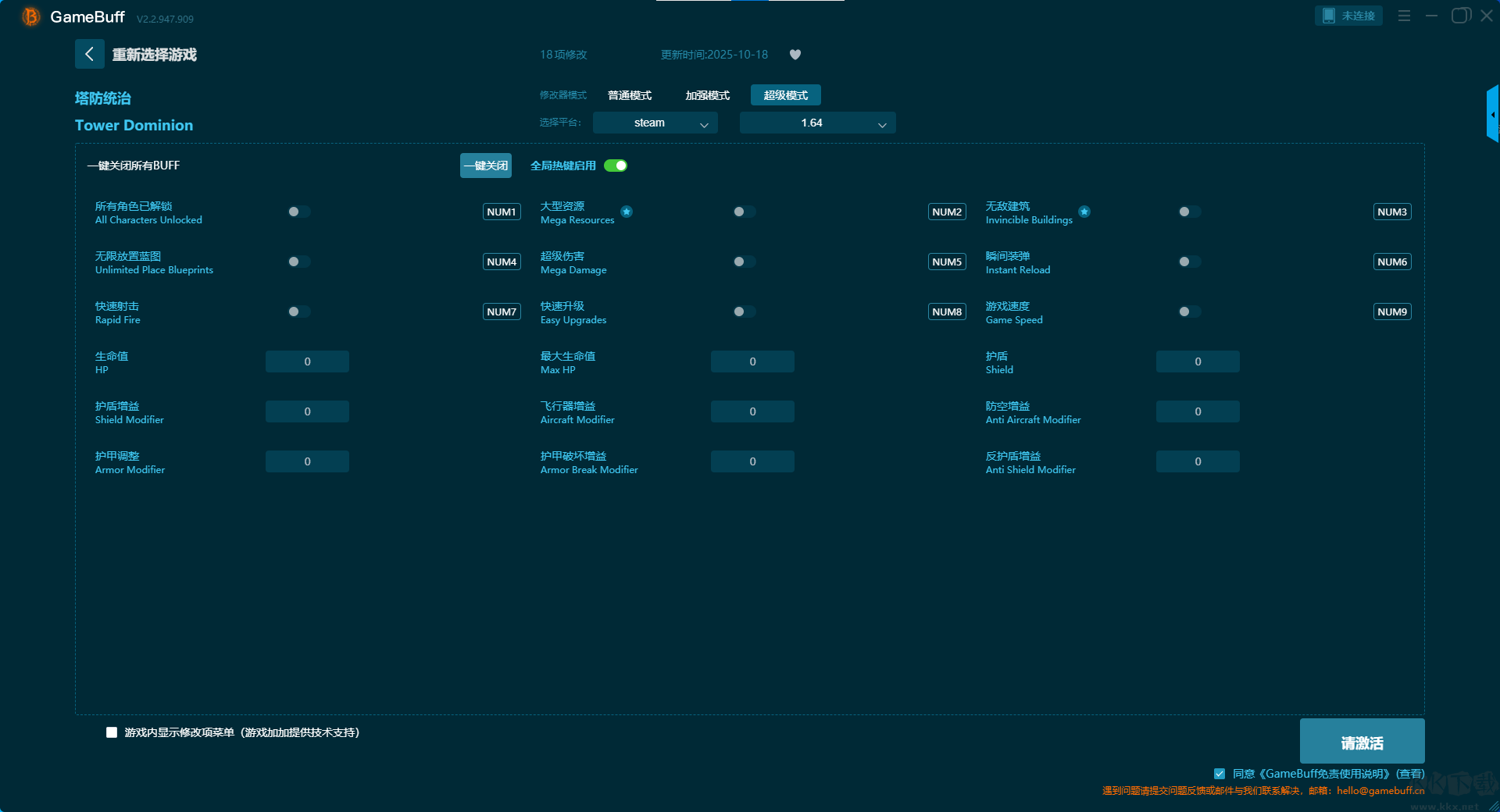1500x812 pixels.
Task: Click the HP value input field
Action: 307,361
